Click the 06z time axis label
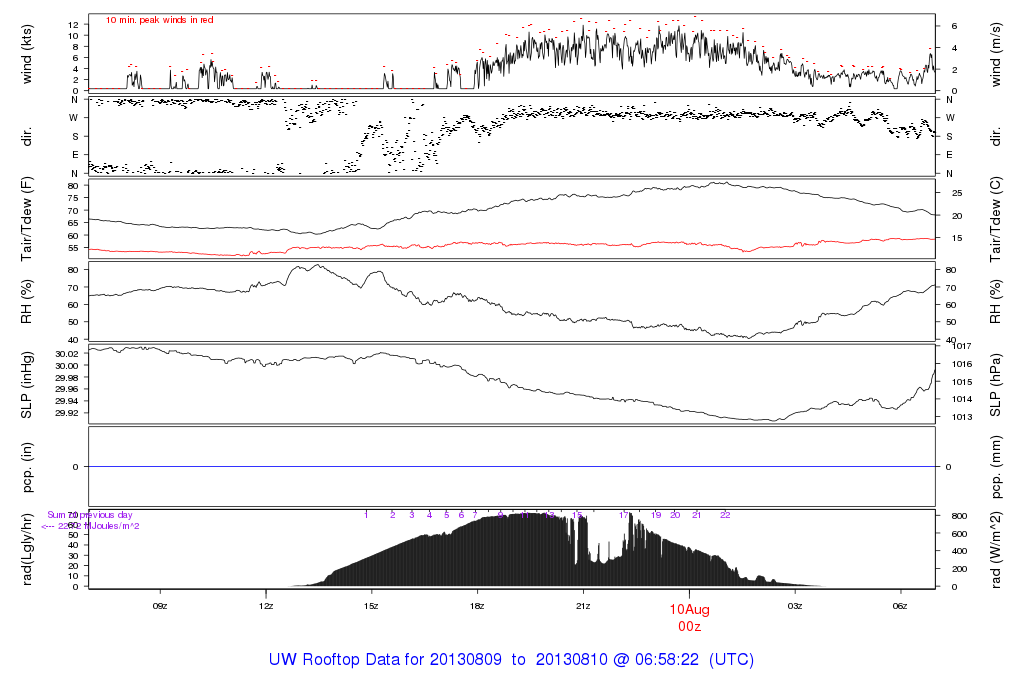This screenshot has height=700, width=1024. (x=900, y=605)
